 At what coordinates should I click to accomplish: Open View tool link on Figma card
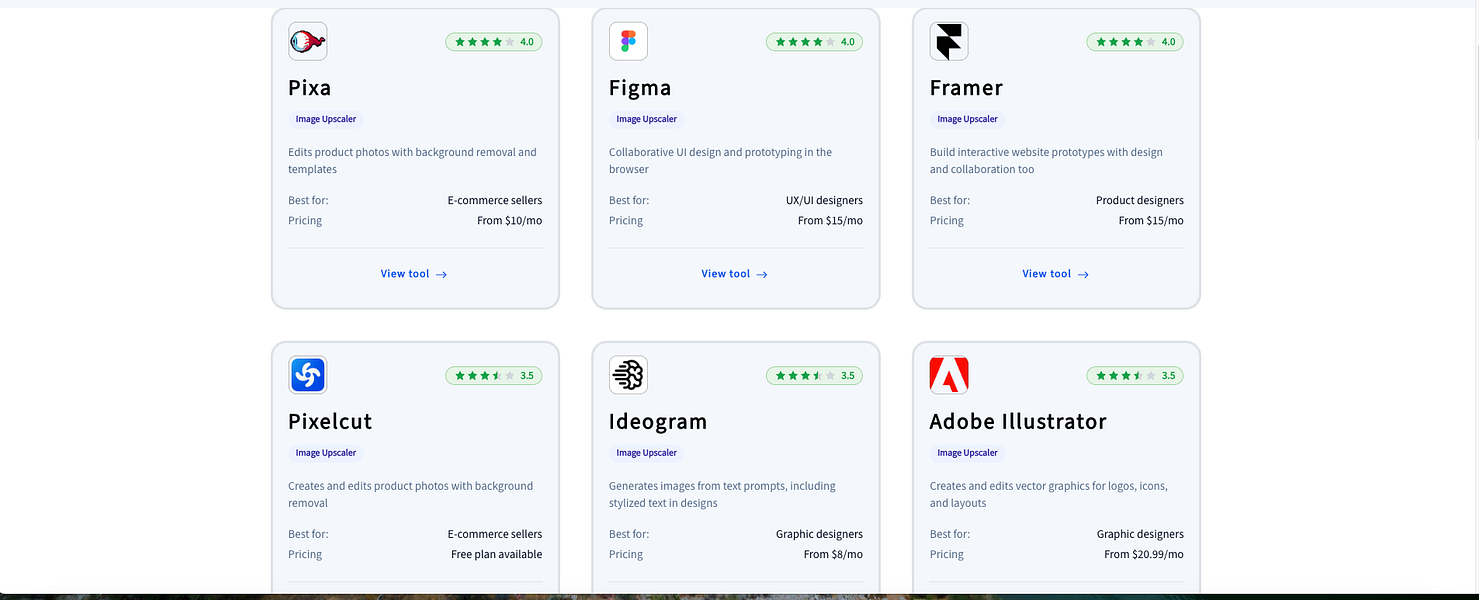pos(735,274)
